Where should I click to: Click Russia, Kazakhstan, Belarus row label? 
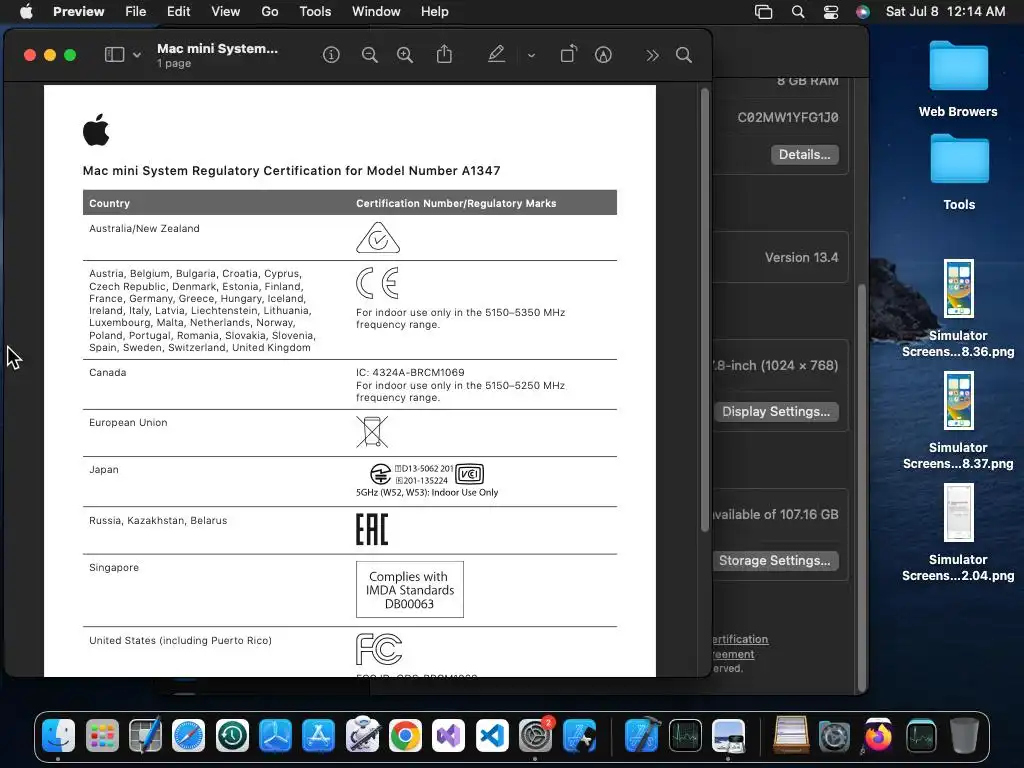point(158,520)
